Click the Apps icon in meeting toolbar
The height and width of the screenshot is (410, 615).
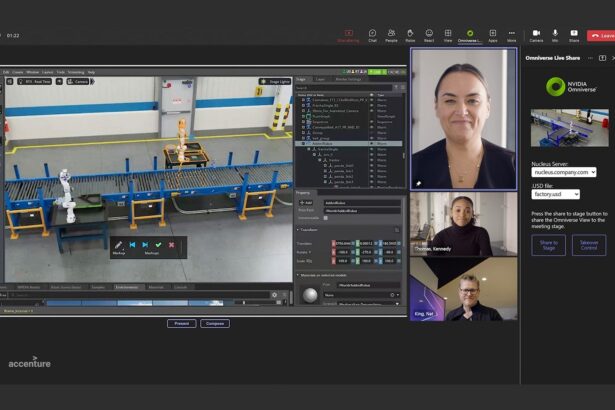click(493, 34)
